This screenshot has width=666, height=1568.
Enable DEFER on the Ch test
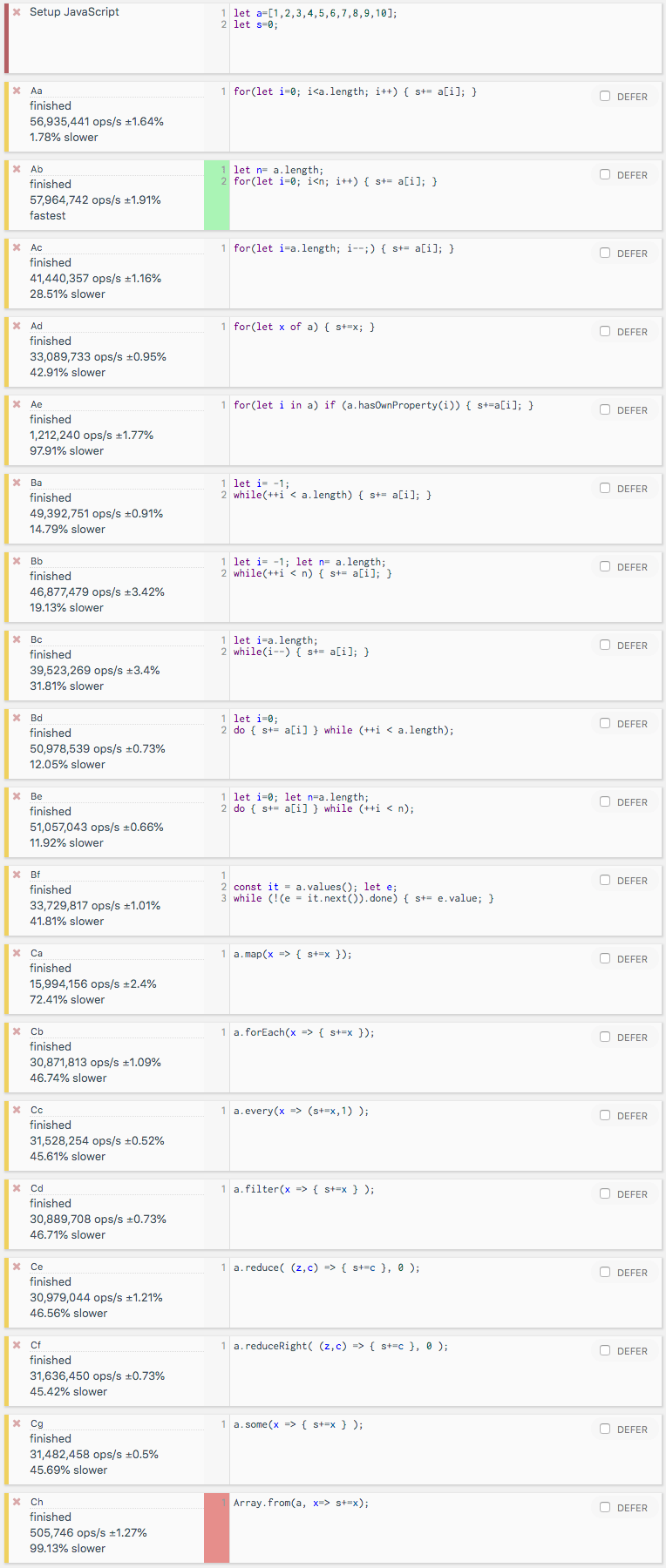click(605, 1507)
